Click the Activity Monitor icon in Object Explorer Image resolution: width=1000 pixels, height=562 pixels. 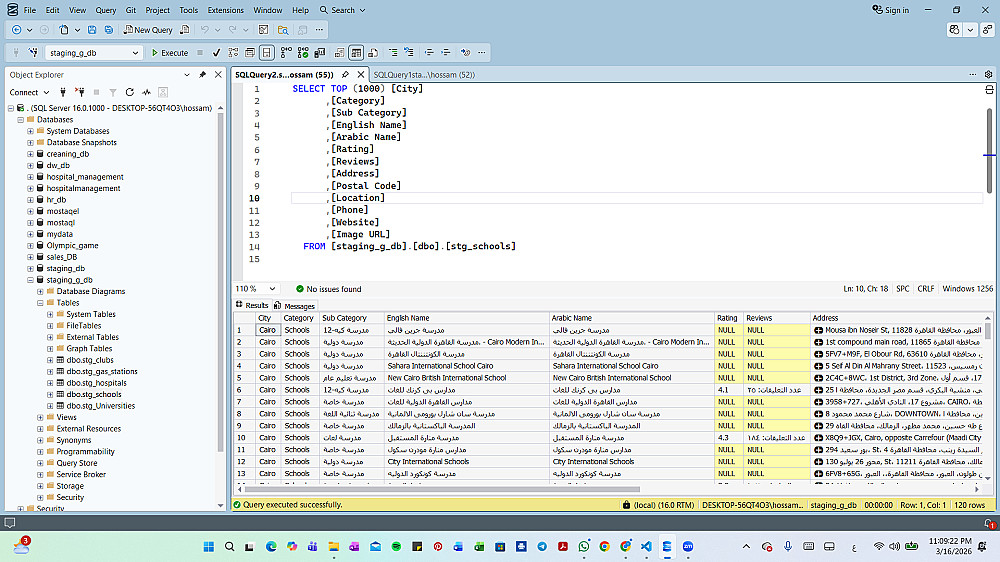[x=146, y=92]
